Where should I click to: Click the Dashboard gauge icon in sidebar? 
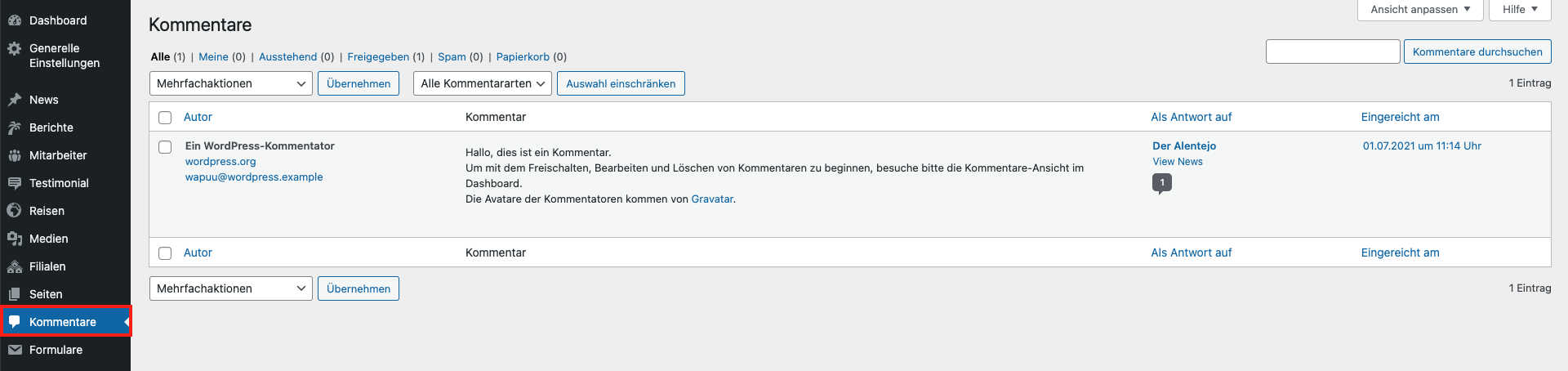[x=14, y=20]
